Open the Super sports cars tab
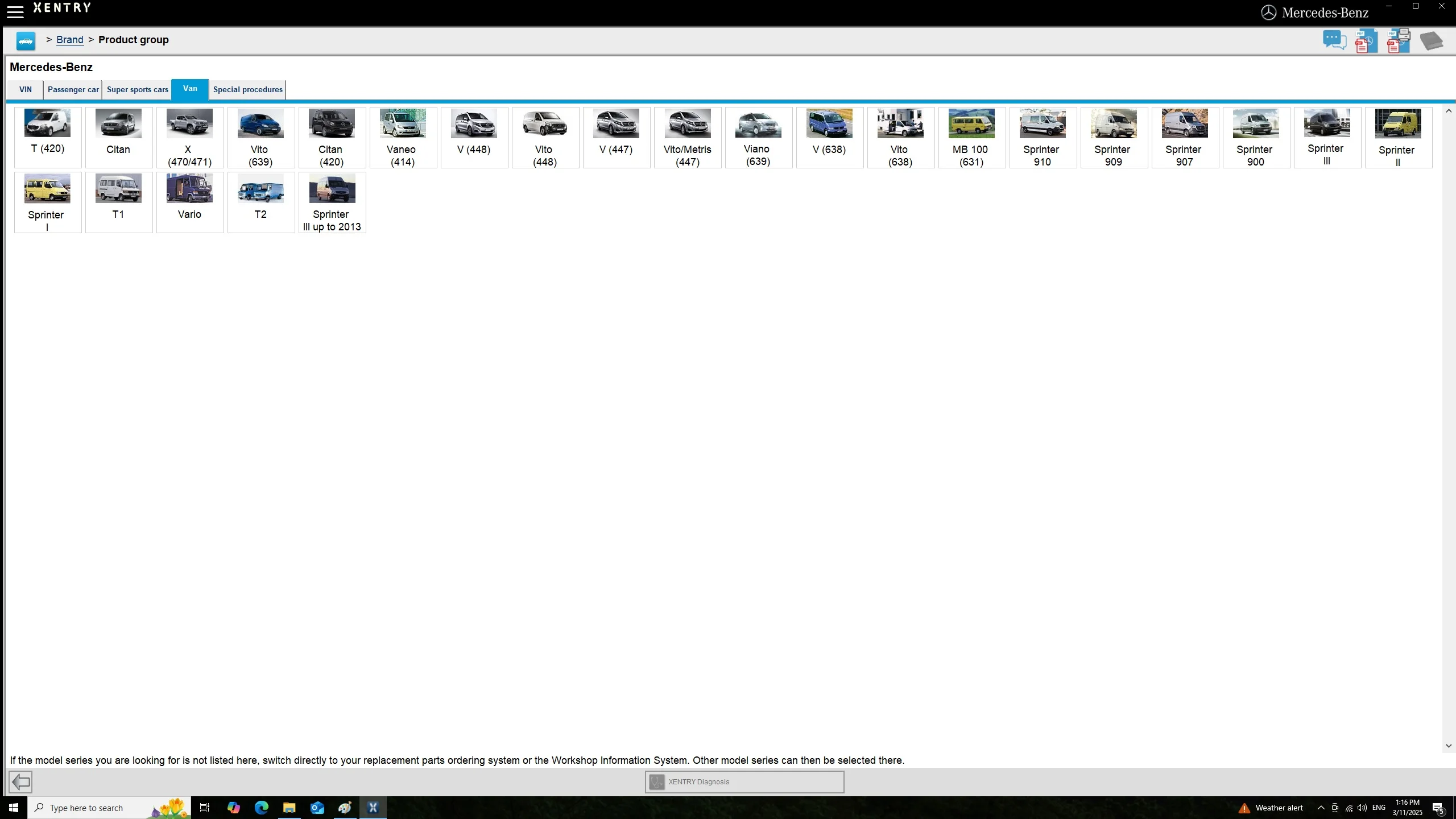 click(137, 89)
